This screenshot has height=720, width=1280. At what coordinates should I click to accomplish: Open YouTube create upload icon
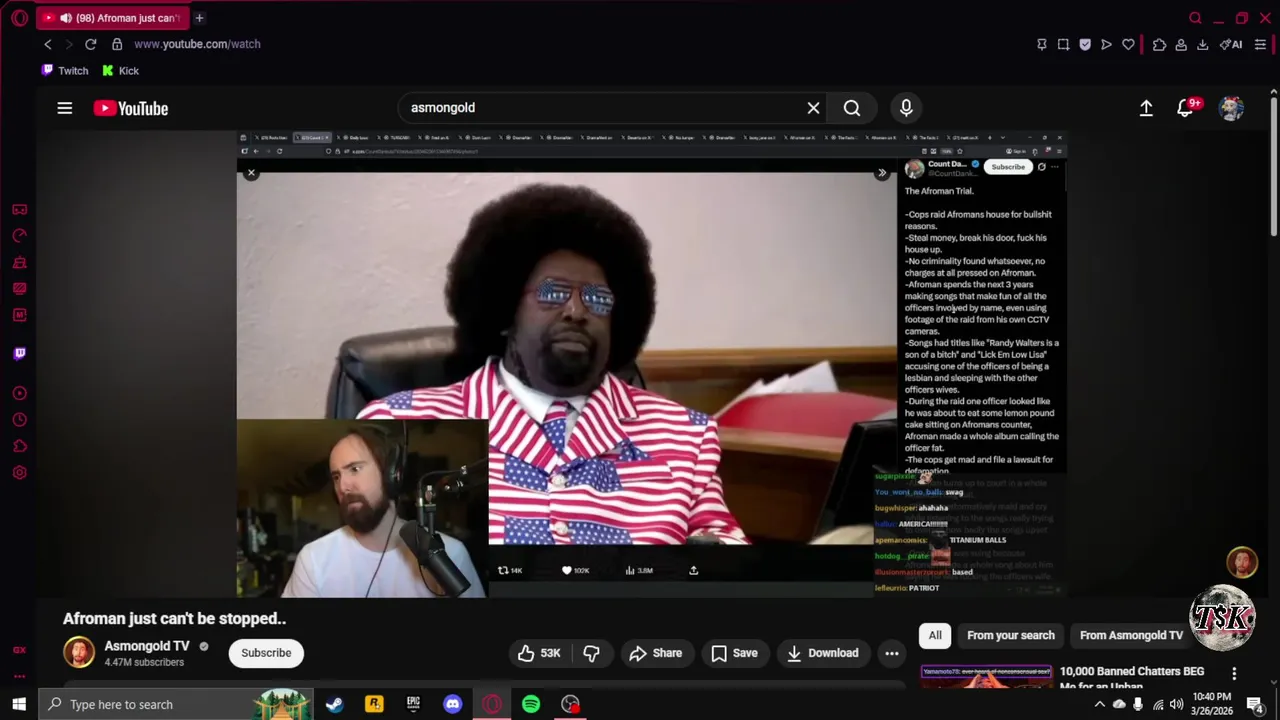(x=1146, y=108)
